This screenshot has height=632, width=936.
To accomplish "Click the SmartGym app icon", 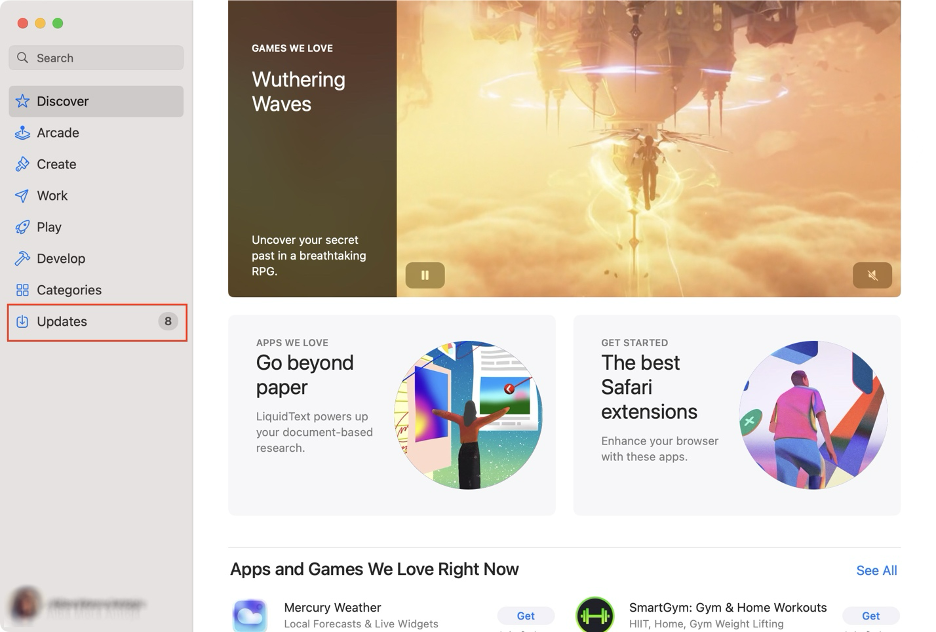I will [x=595, y=615].
